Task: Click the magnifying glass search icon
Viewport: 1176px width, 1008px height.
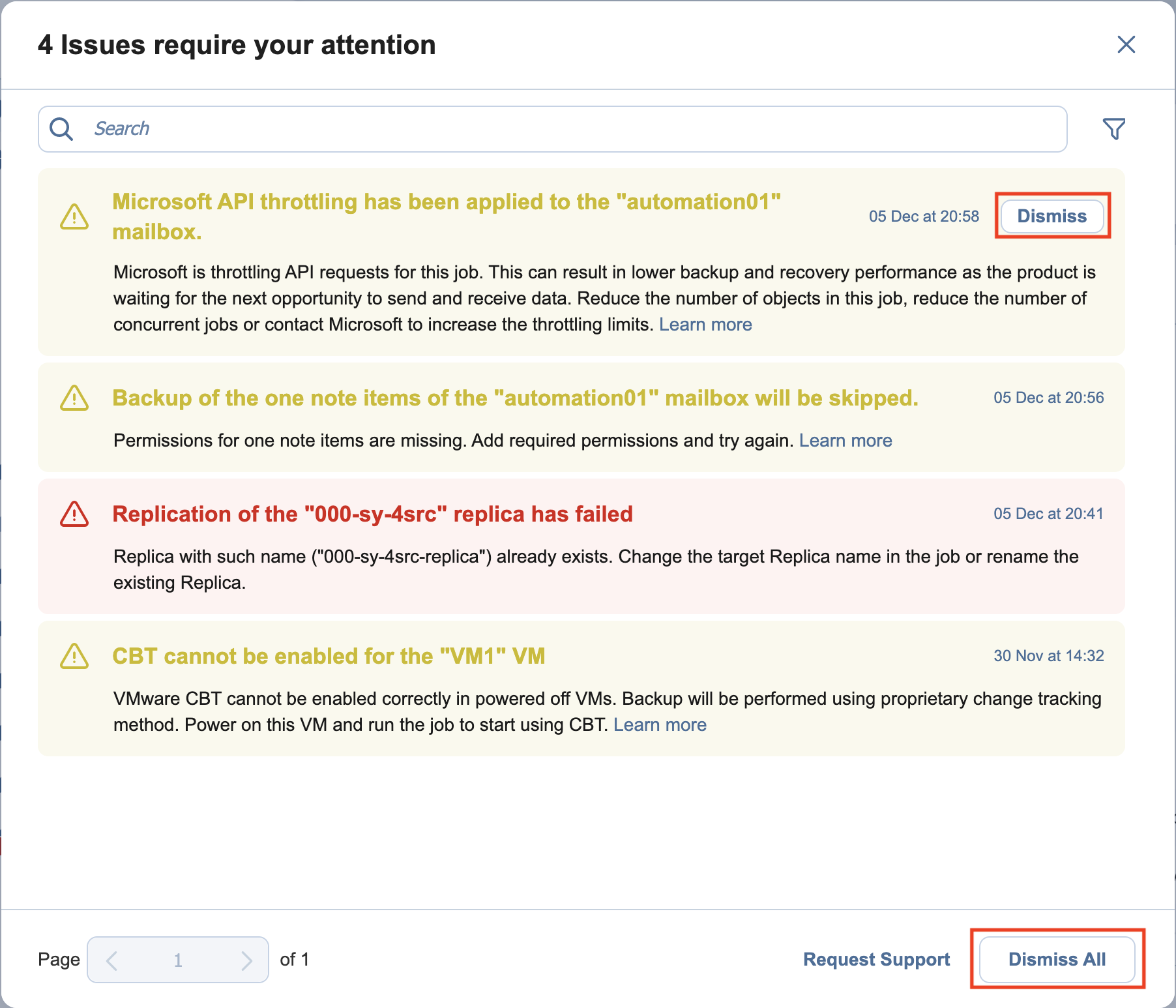Action: coord(62,129)
